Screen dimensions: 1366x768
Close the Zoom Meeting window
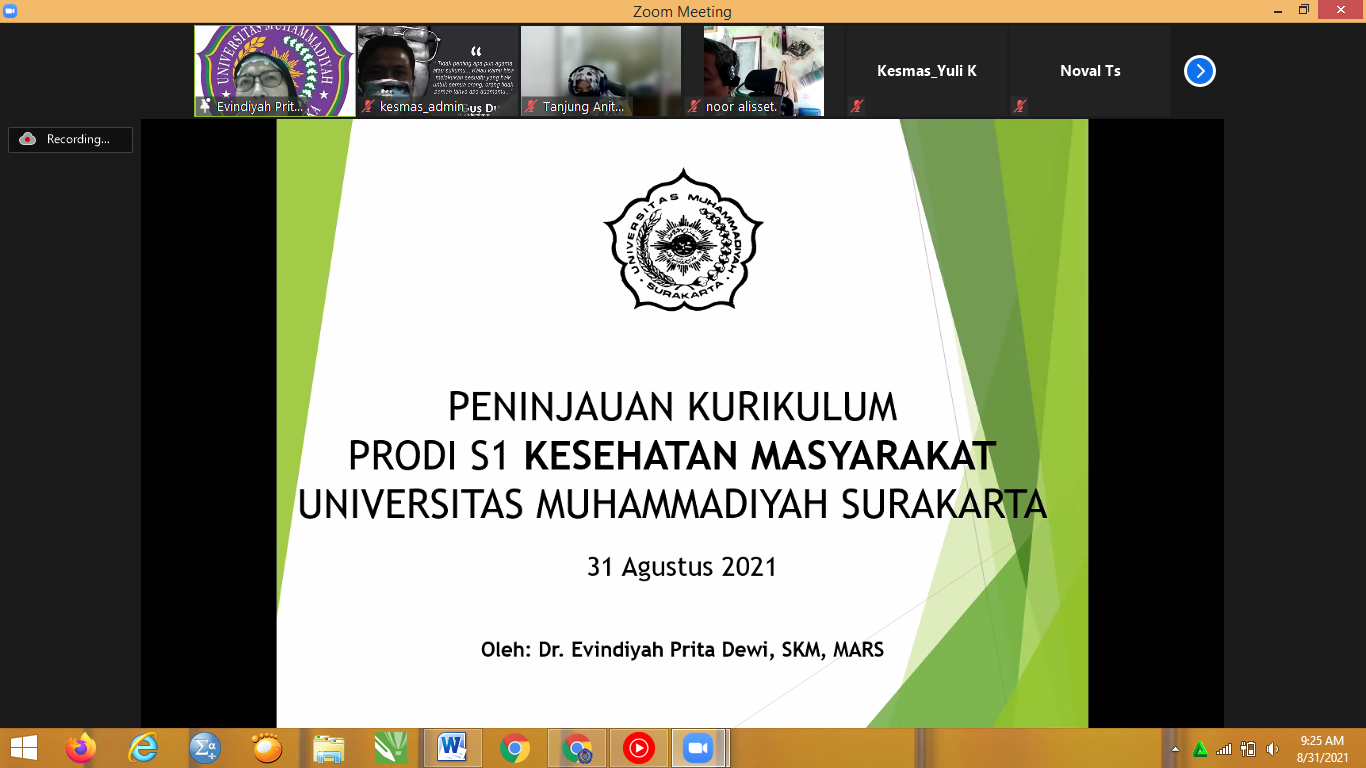(1341, 10)
